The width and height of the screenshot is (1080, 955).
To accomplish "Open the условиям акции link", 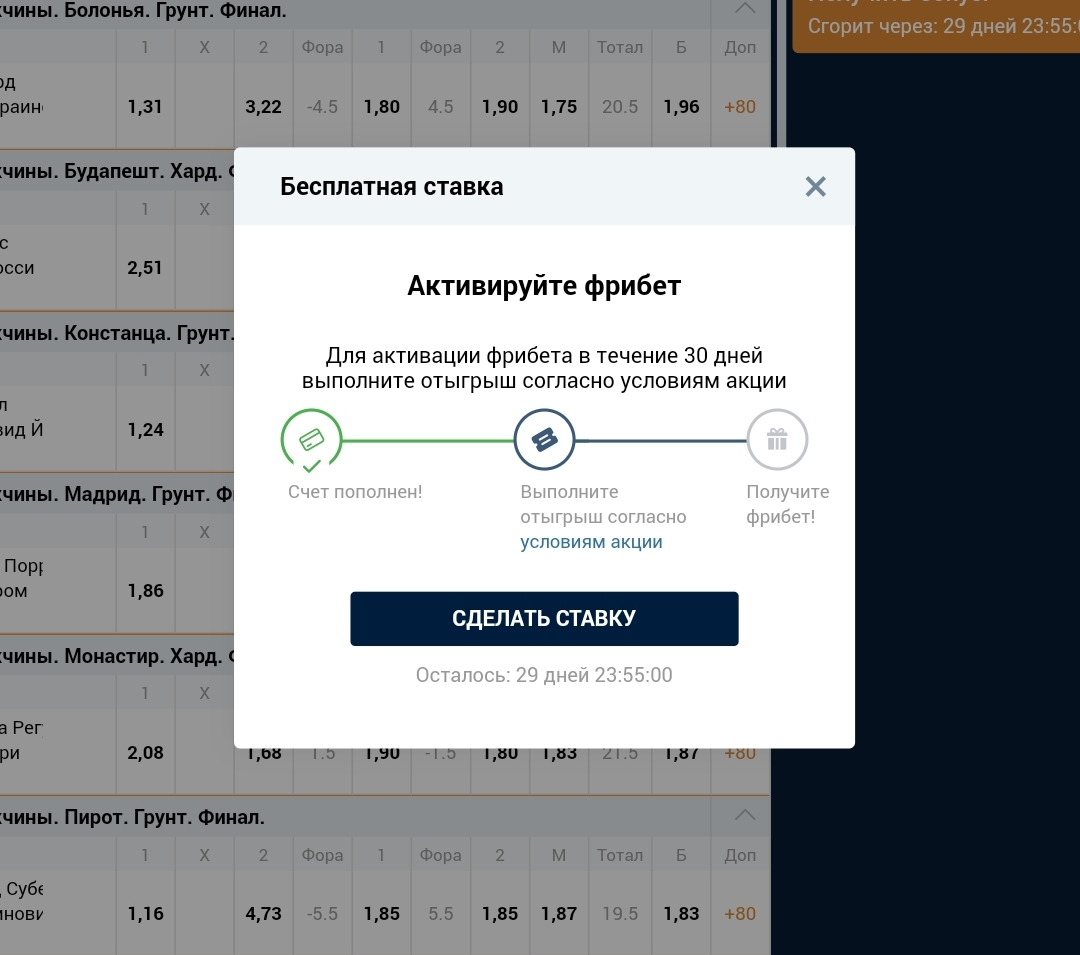I will coord(591,542).
